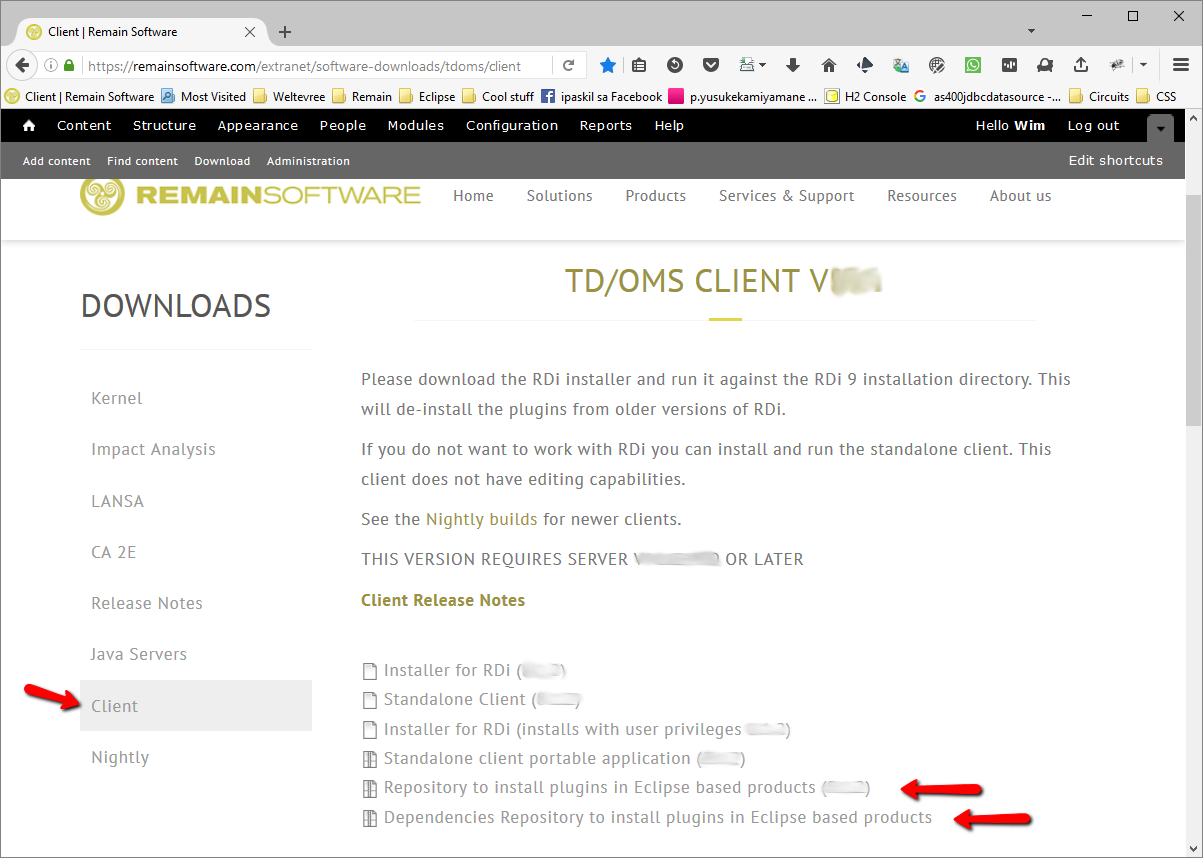The image size is (1203, 858).
Task: Click the Drupal admin home icon
Action: pos(29,126)
